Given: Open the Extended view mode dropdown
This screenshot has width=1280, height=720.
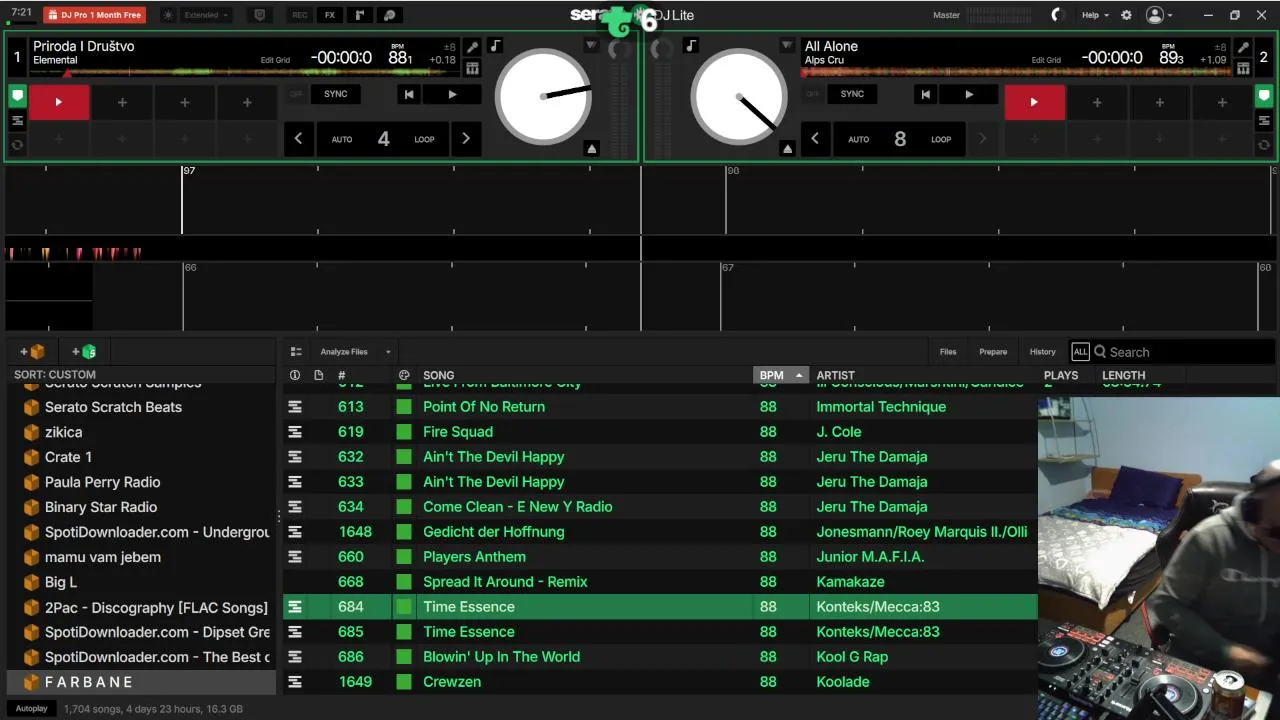Looking at the screenshot, I should (x=207, y=15).
